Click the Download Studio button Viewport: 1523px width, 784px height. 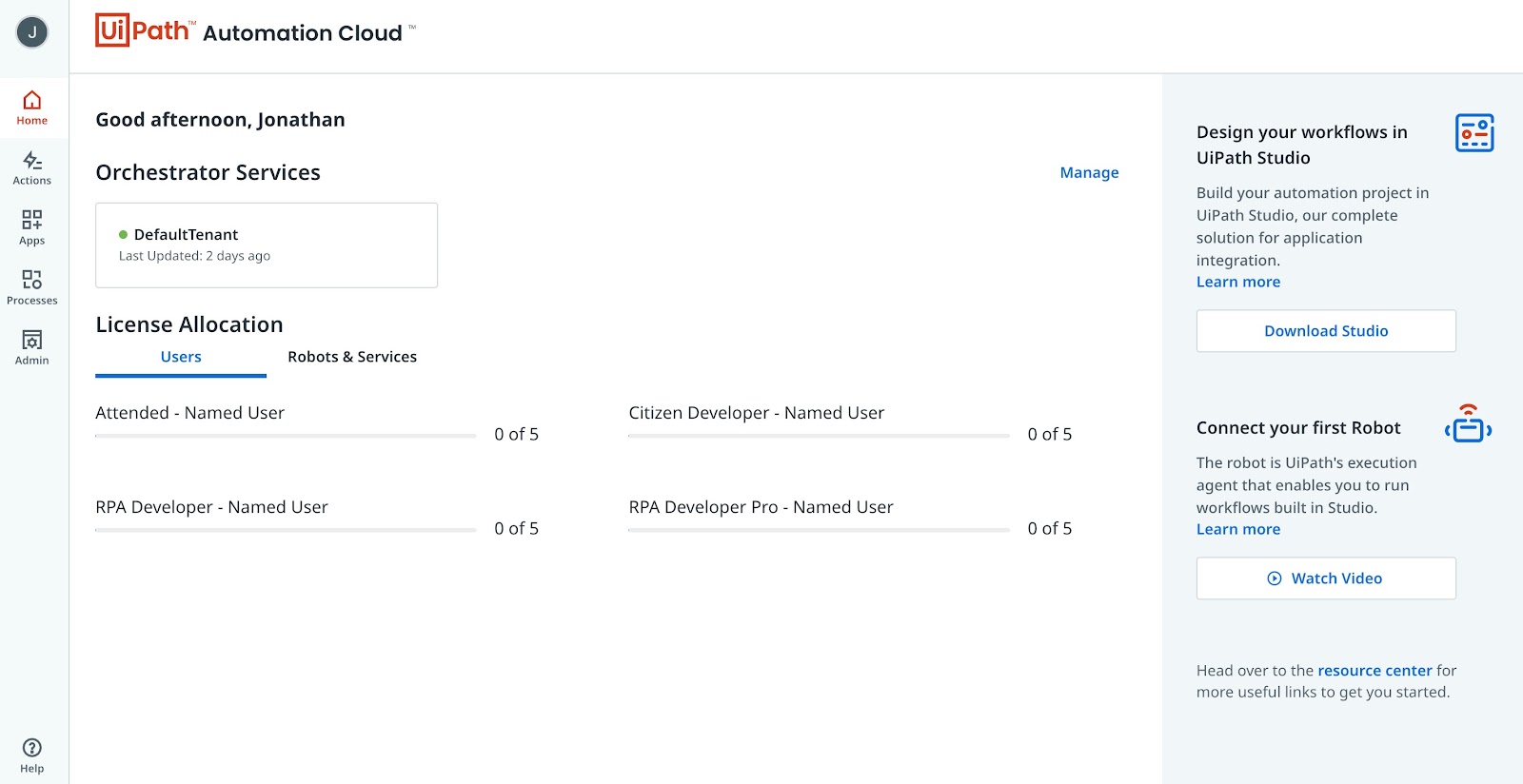[x=1325, y=331]
